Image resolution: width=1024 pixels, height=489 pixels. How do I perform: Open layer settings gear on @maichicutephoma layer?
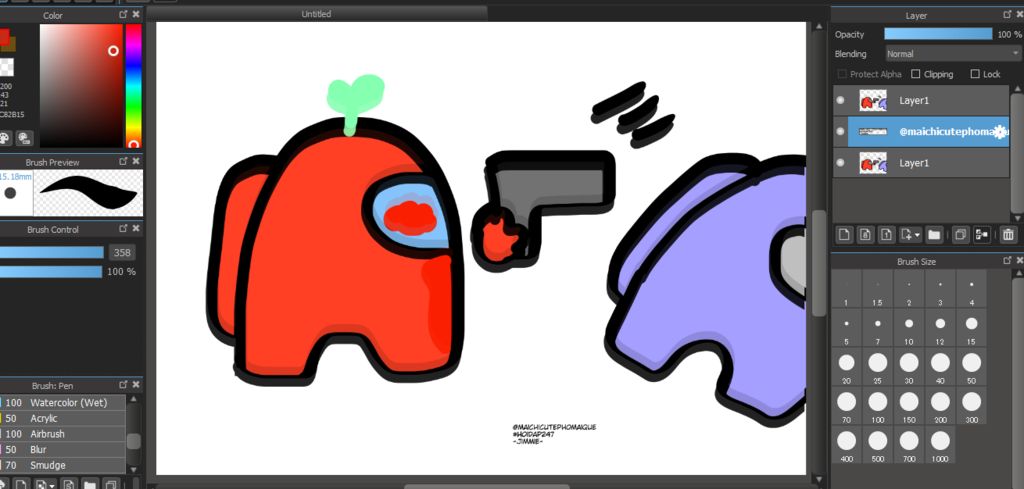999,132
